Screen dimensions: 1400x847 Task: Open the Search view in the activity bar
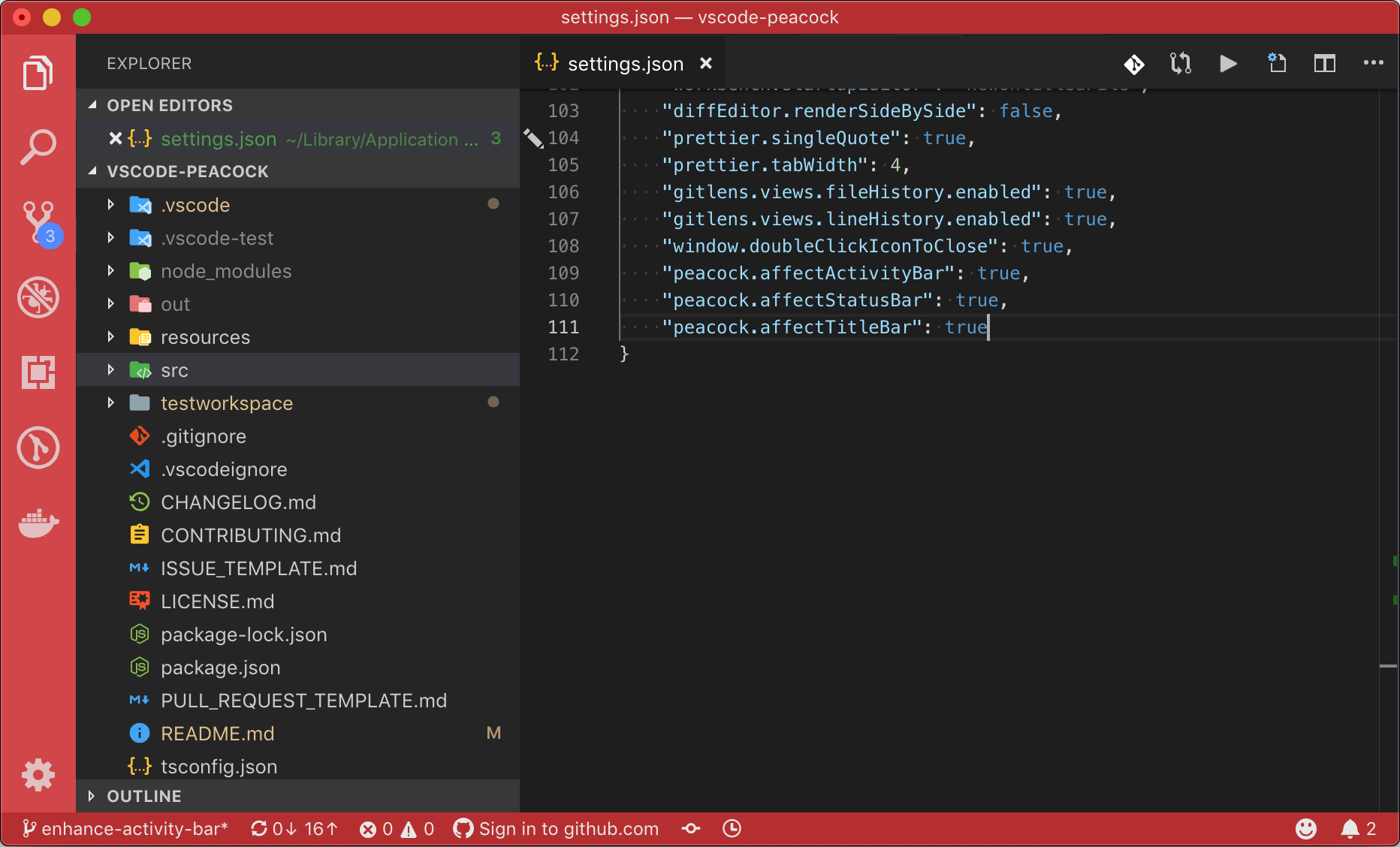[x=38, y=147]
